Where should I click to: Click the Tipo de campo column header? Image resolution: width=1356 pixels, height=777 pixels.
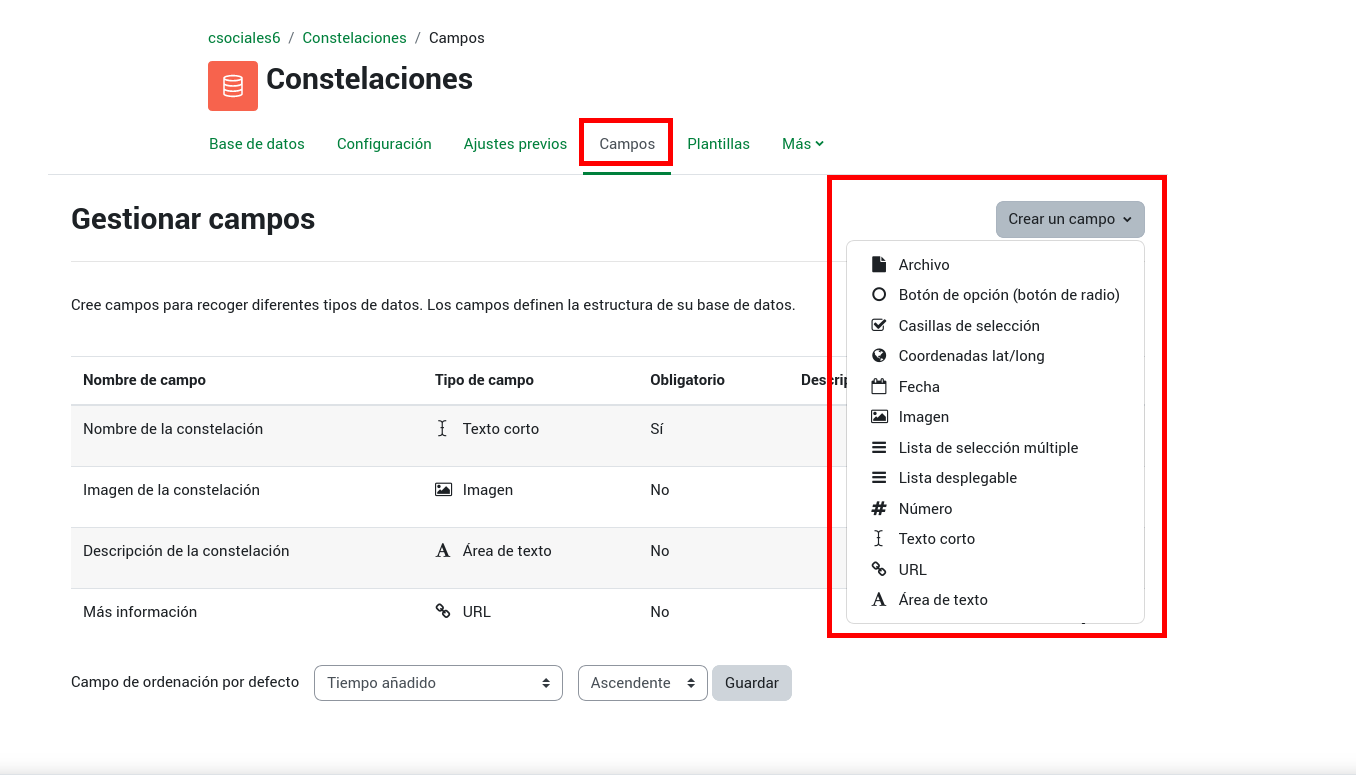pos(484,380)
